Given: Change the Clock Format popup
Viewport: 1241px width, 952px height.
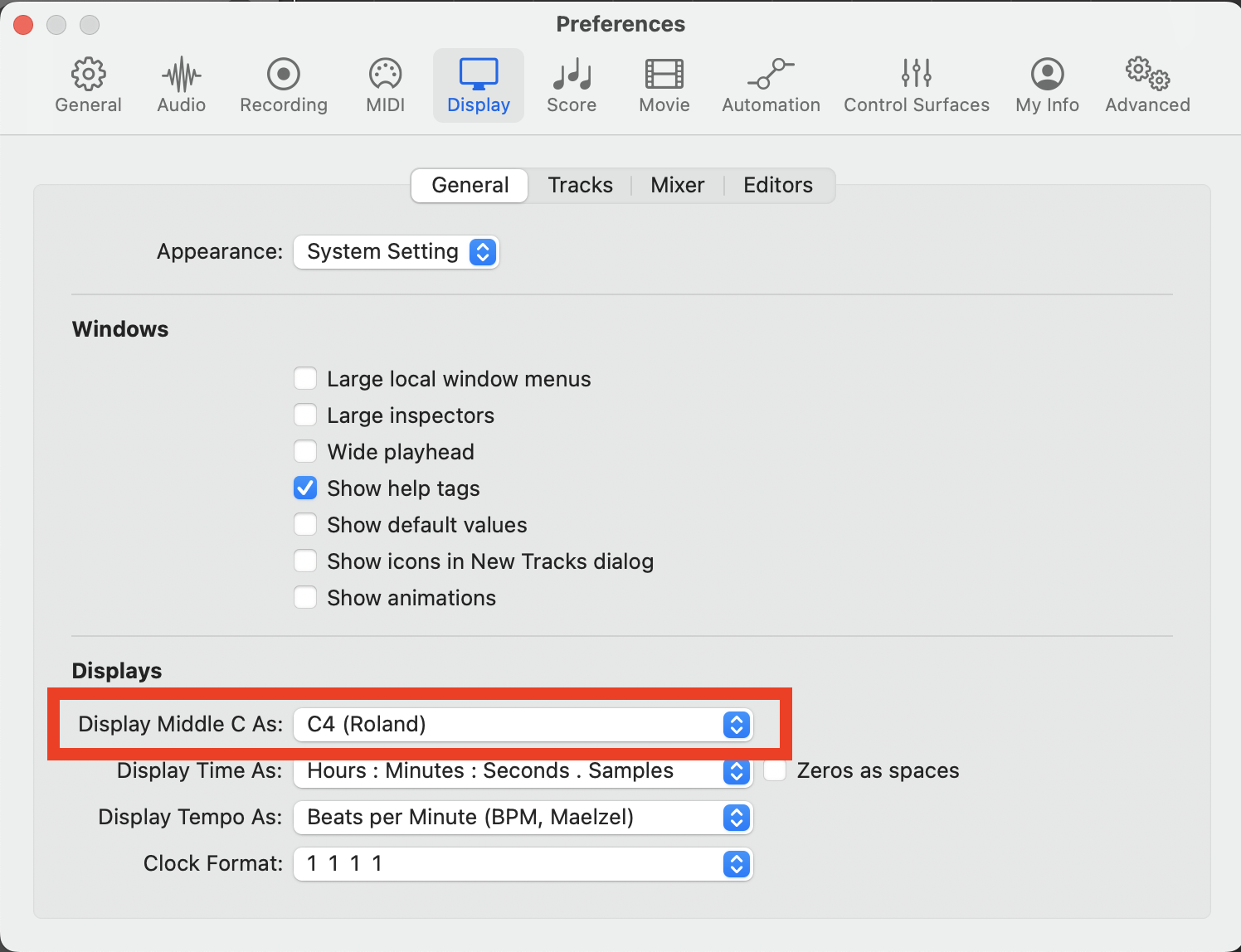Looking at the screenshot, I should click(523, 864).
